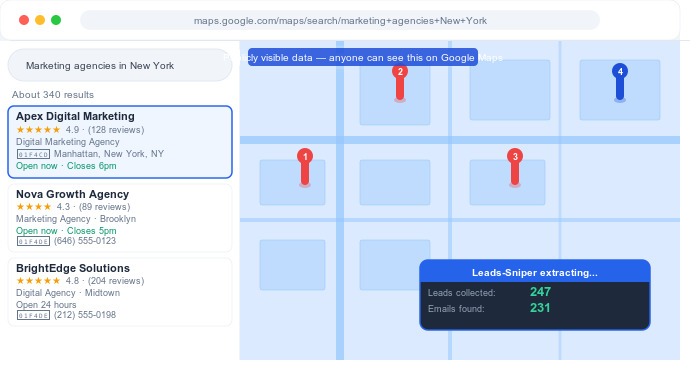Click the phone number (212) 555-0198

click(85, 315)
